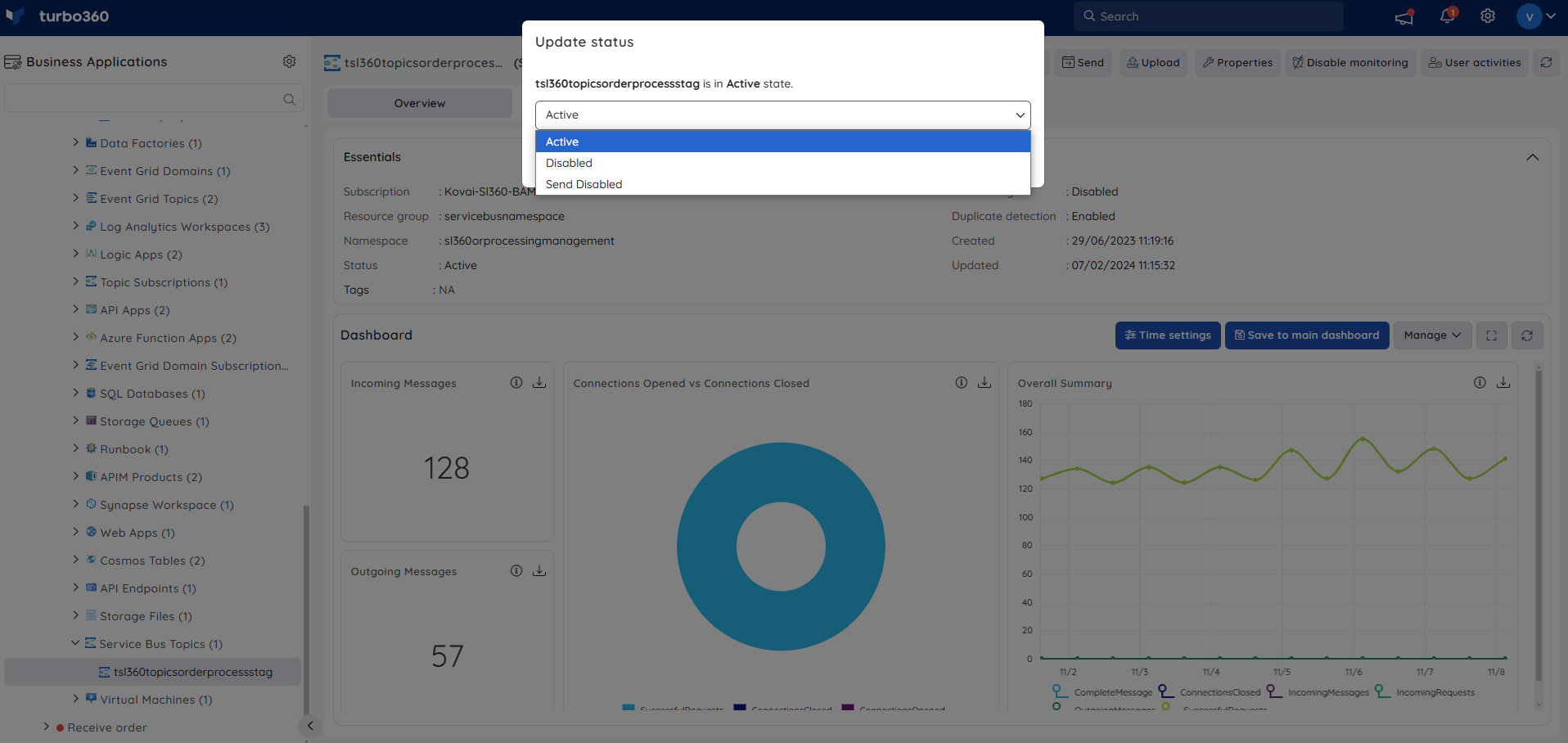Open User activities
Image resolution: width=1568 pixels, height=743 pixels.
click(x=1475, y=62)
